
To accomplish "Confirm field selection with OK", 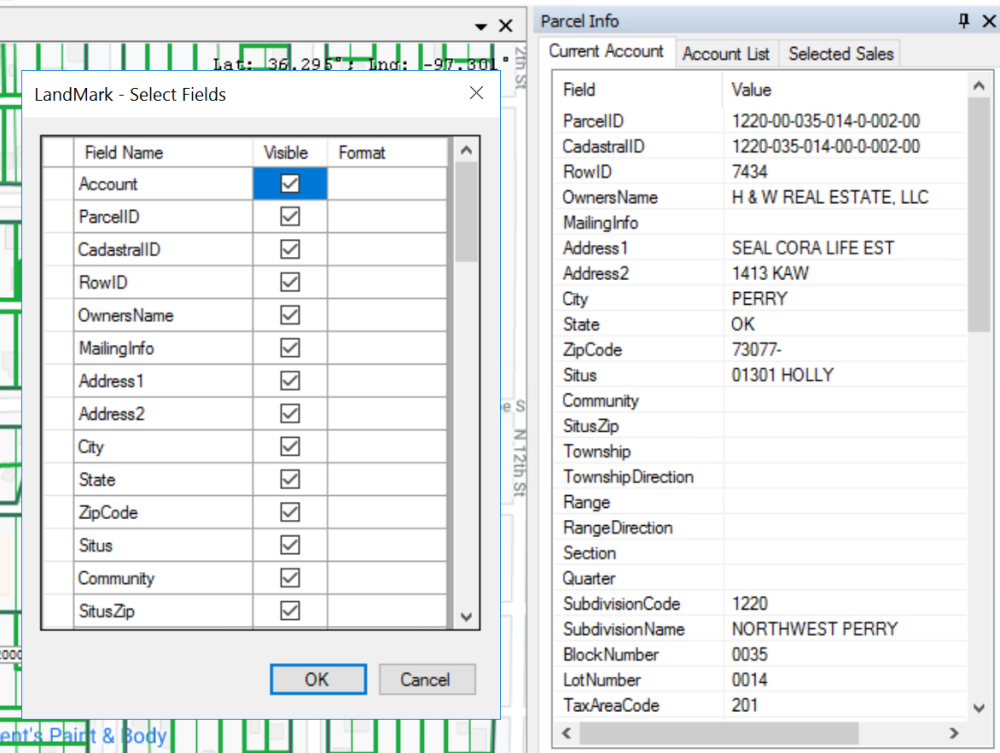I will 318,679.
